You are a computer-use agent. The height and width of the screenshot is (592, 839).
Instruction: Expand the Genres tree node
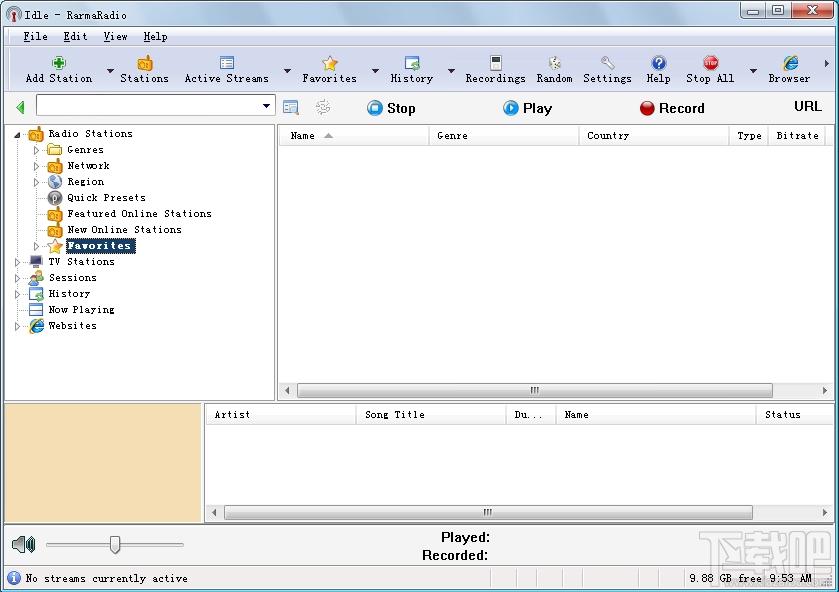pos(36,150)
